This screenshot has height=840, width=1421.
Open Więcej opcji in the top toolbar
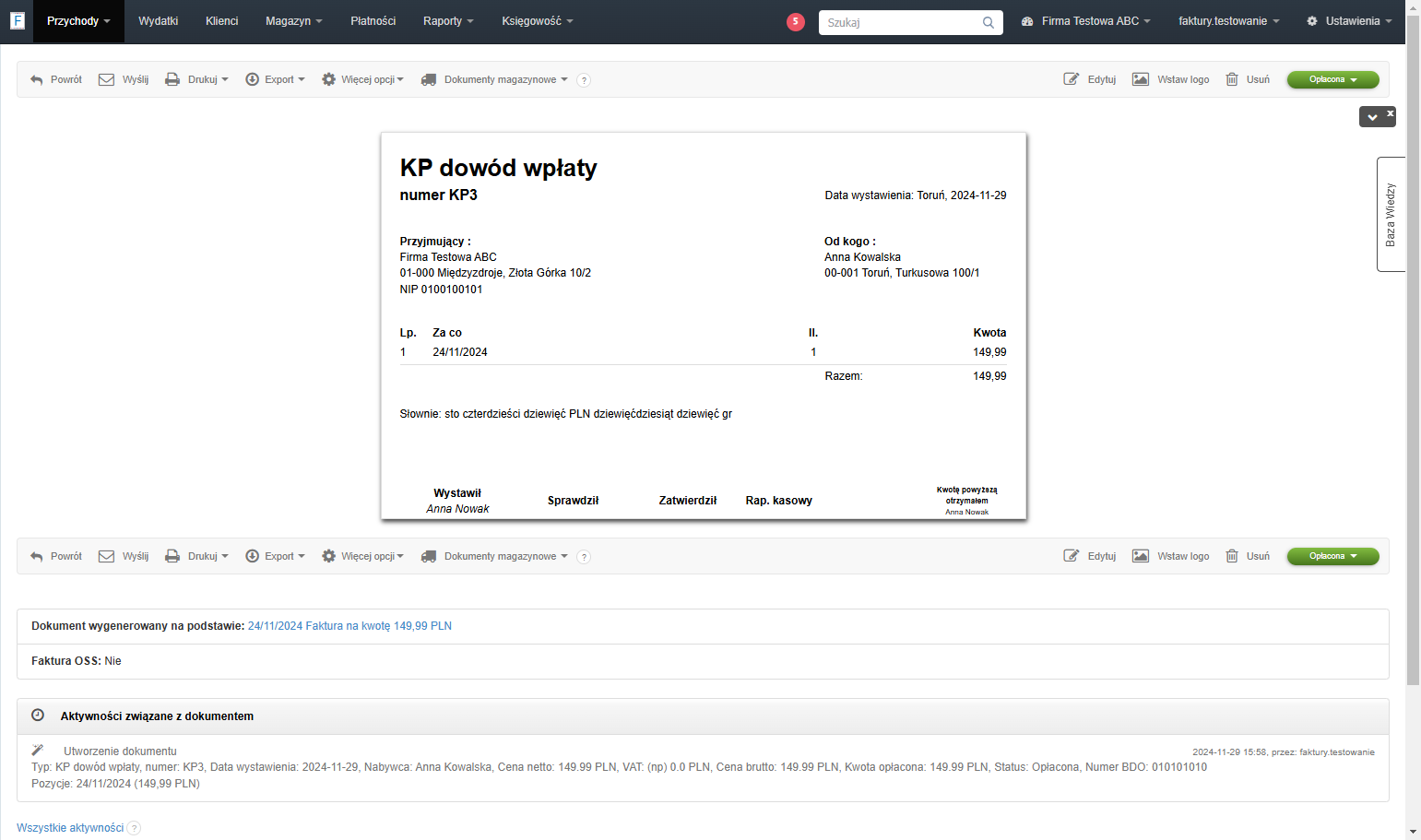362,80
